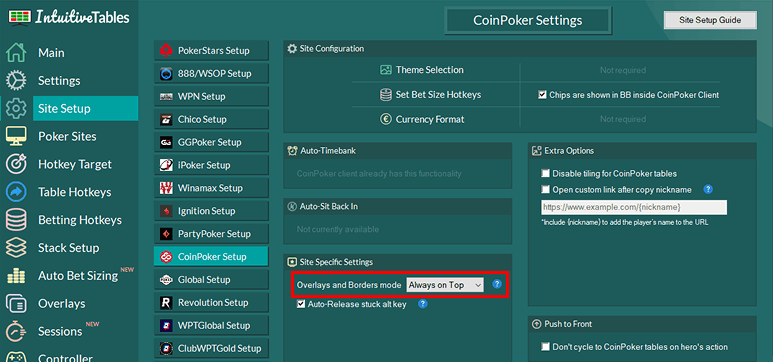This screenshot has width=775, height=362.
Task: Click the Theme Selection label
Action: (x=429, y=70)
